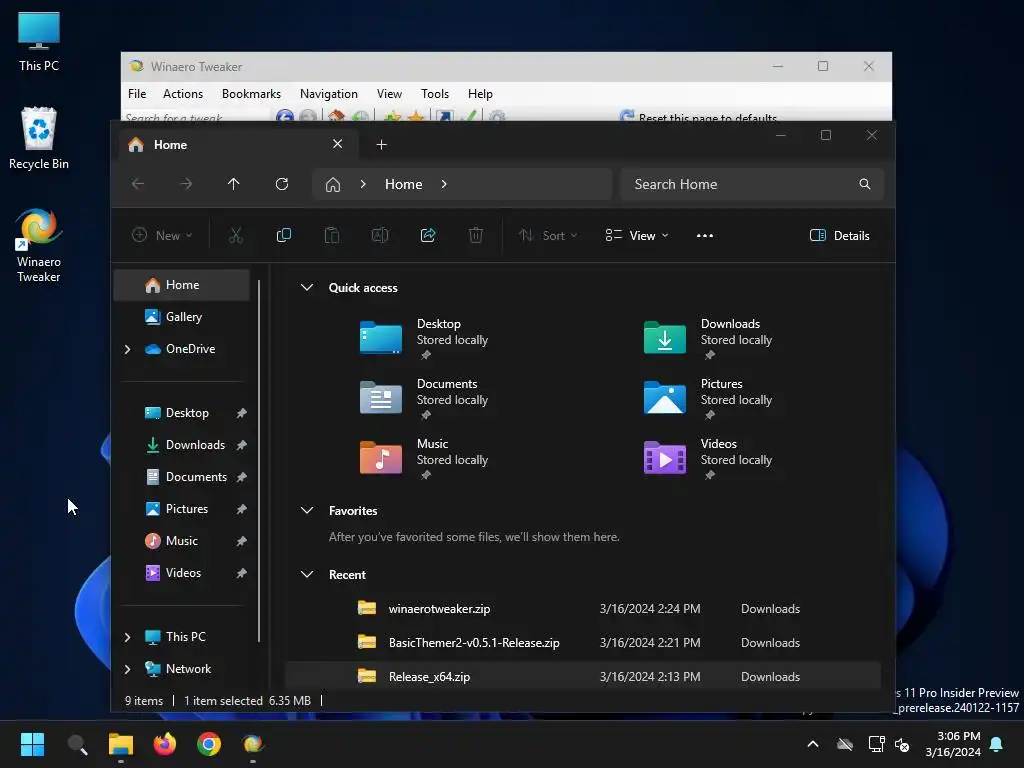
Task: Open Bookmarks menu in Winaero Tweaker
Action: 251,94
